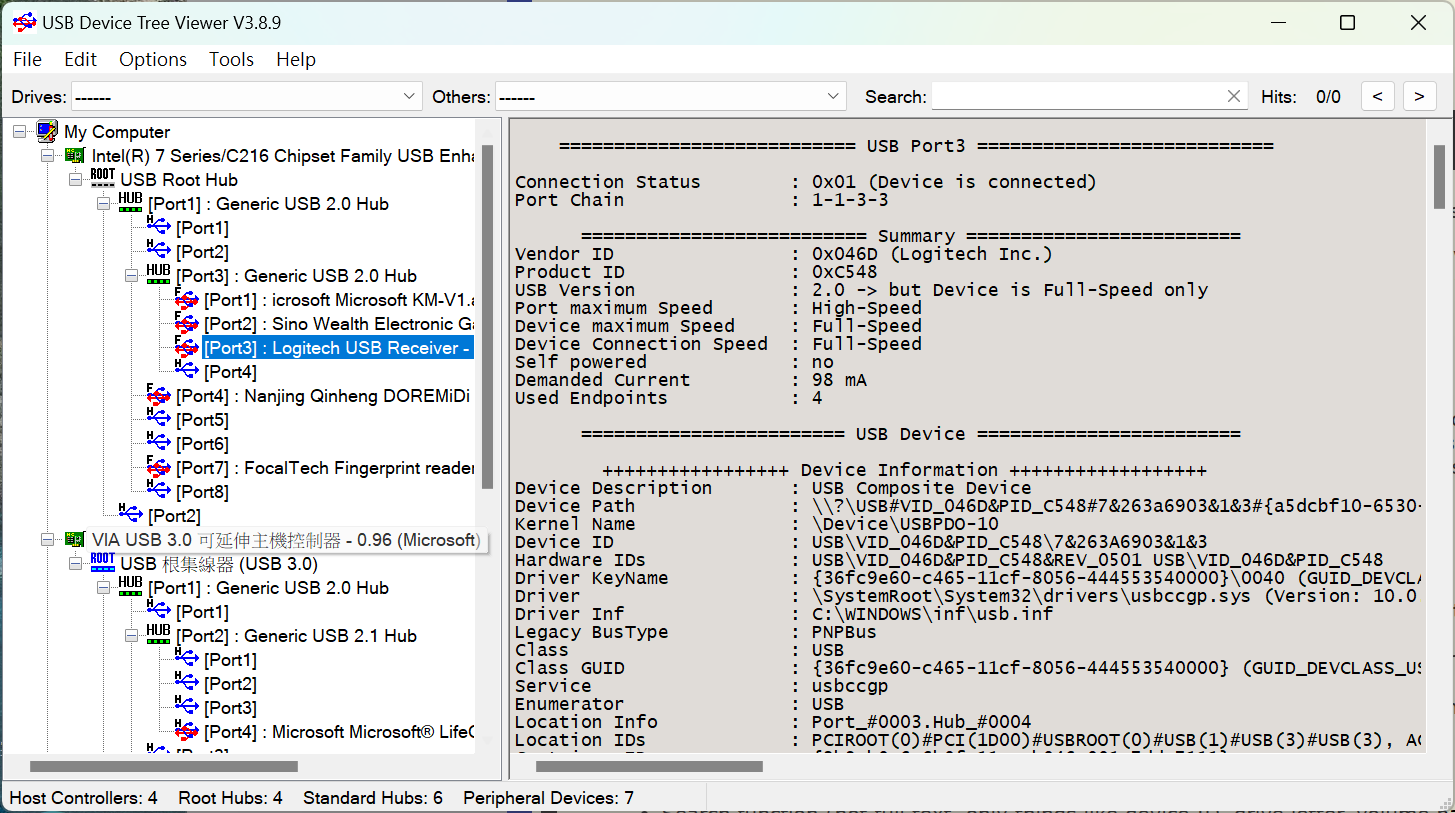Click the Generic USB 2.1 Hub icon
Screen dimensions: 1455x813
pyautogui.click(x=158, y=635)
